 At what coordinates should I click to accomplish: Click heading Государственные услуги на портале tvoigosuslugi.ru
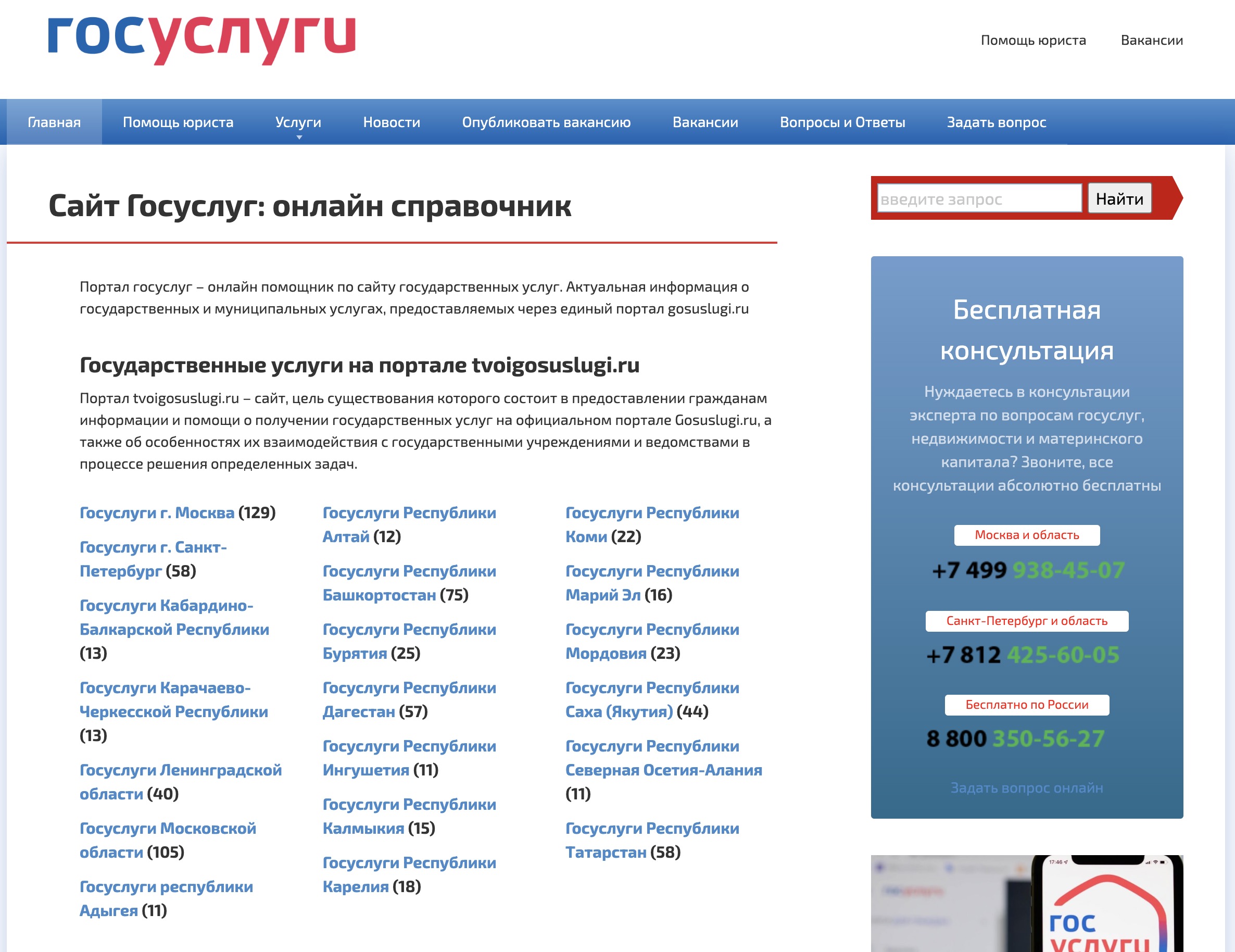[360, 366]
